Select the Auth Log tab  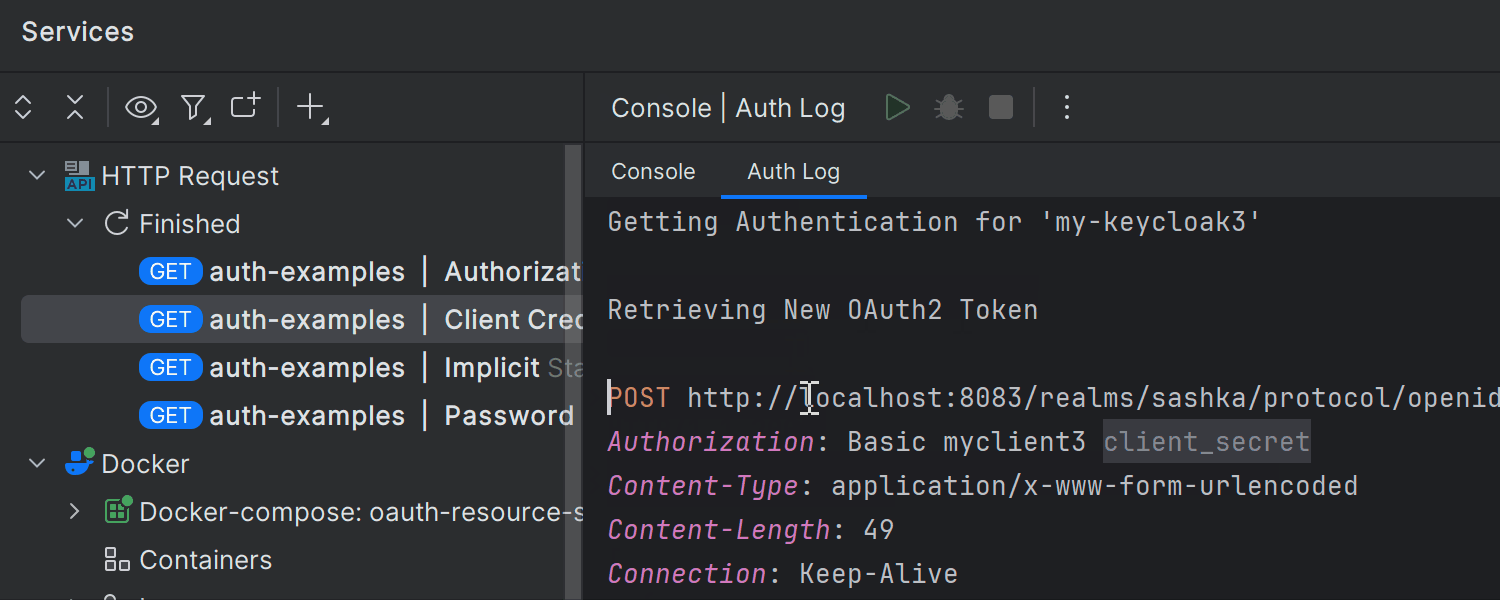793,171
